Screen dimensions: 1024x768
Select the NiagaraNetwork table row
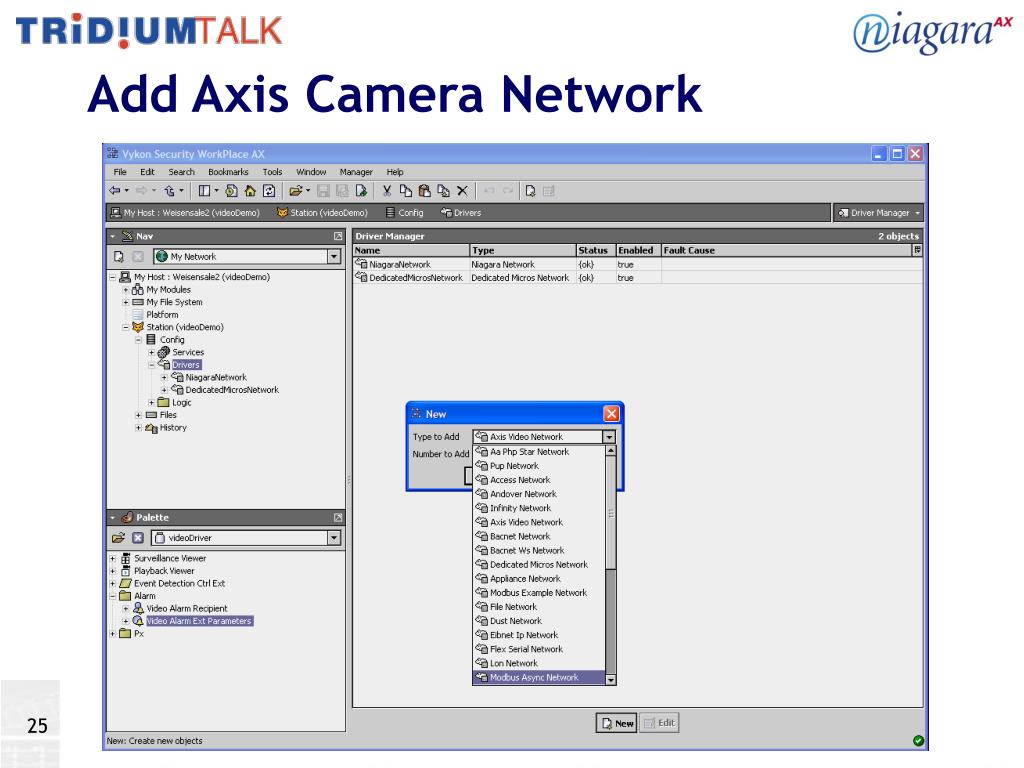637,264
